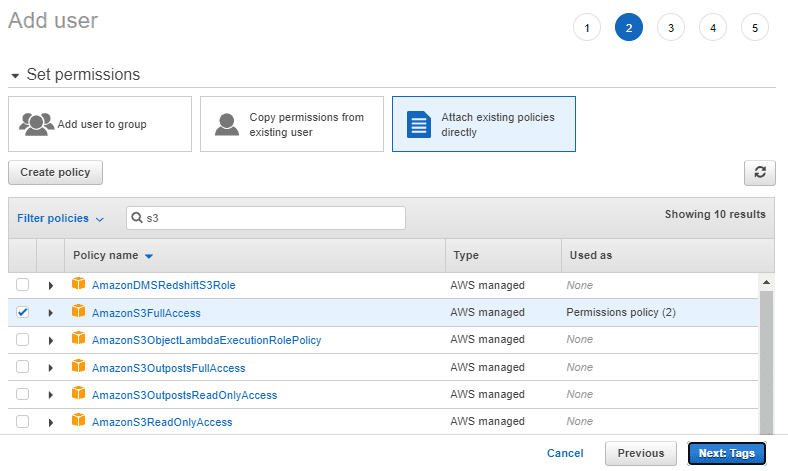
Task: Click the orange policy icon for AmazonDMSRedshiftS3Role
Action: click(x=78, y=284)
